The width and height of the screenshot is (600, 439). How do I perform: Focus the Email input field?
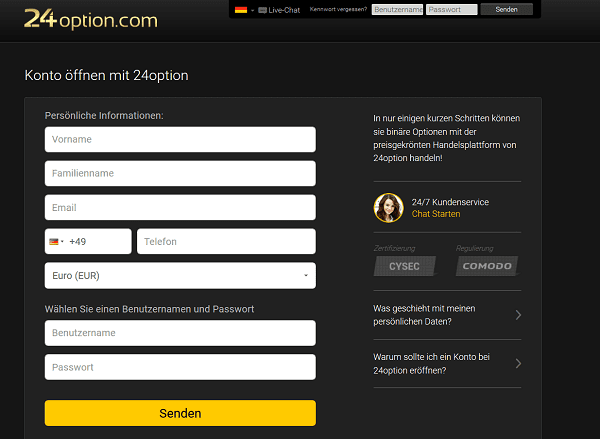click(180, 207)
